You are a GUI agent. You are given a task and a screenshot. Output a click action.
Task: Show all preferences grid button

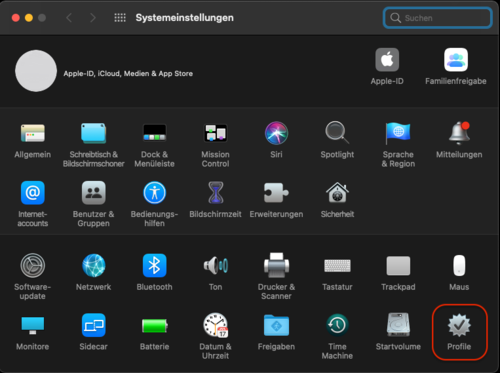(x=120, y=18)
